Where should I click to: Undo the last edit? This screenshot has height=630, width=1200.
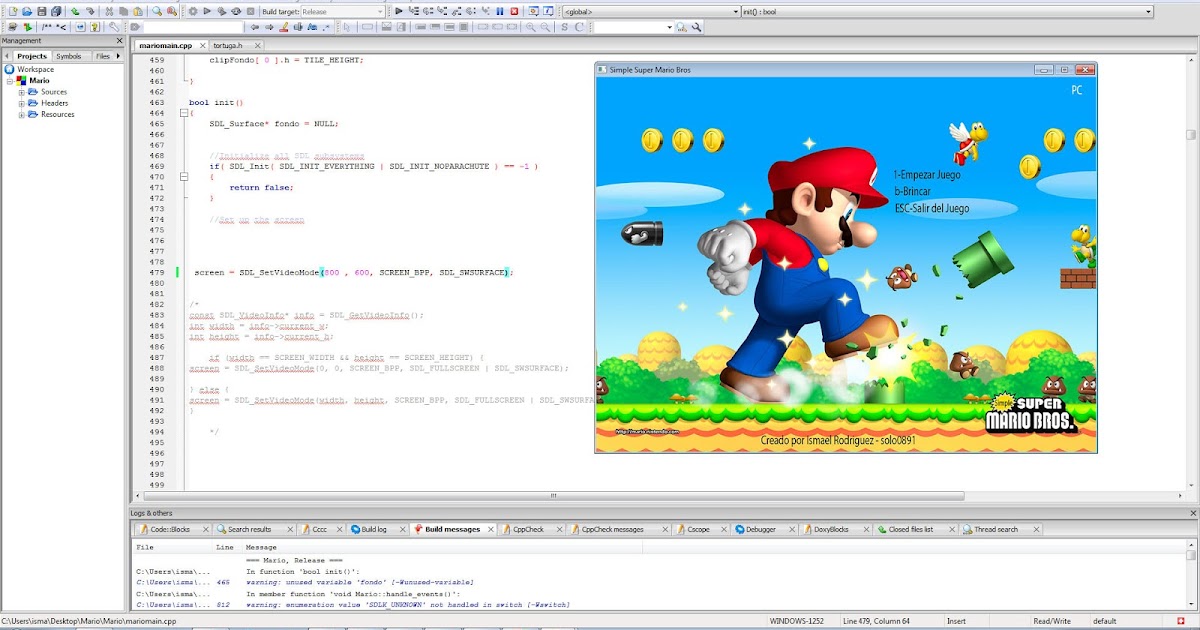point(73,10)
